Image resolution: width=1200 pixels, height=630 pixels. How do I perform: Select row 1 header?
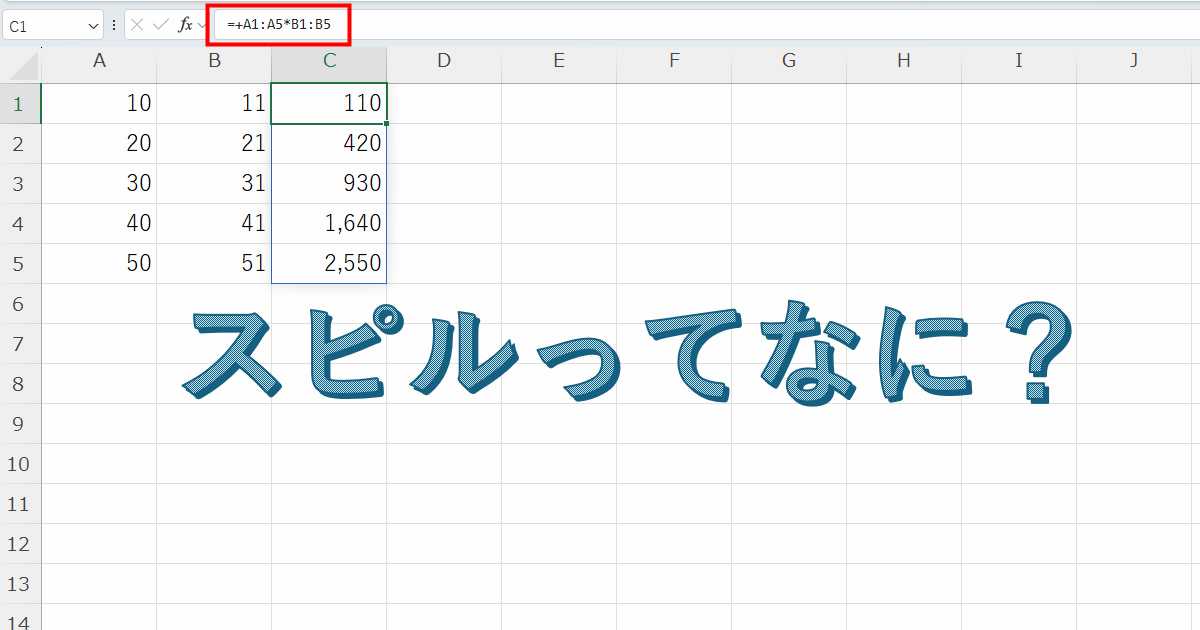pos(20,103)
